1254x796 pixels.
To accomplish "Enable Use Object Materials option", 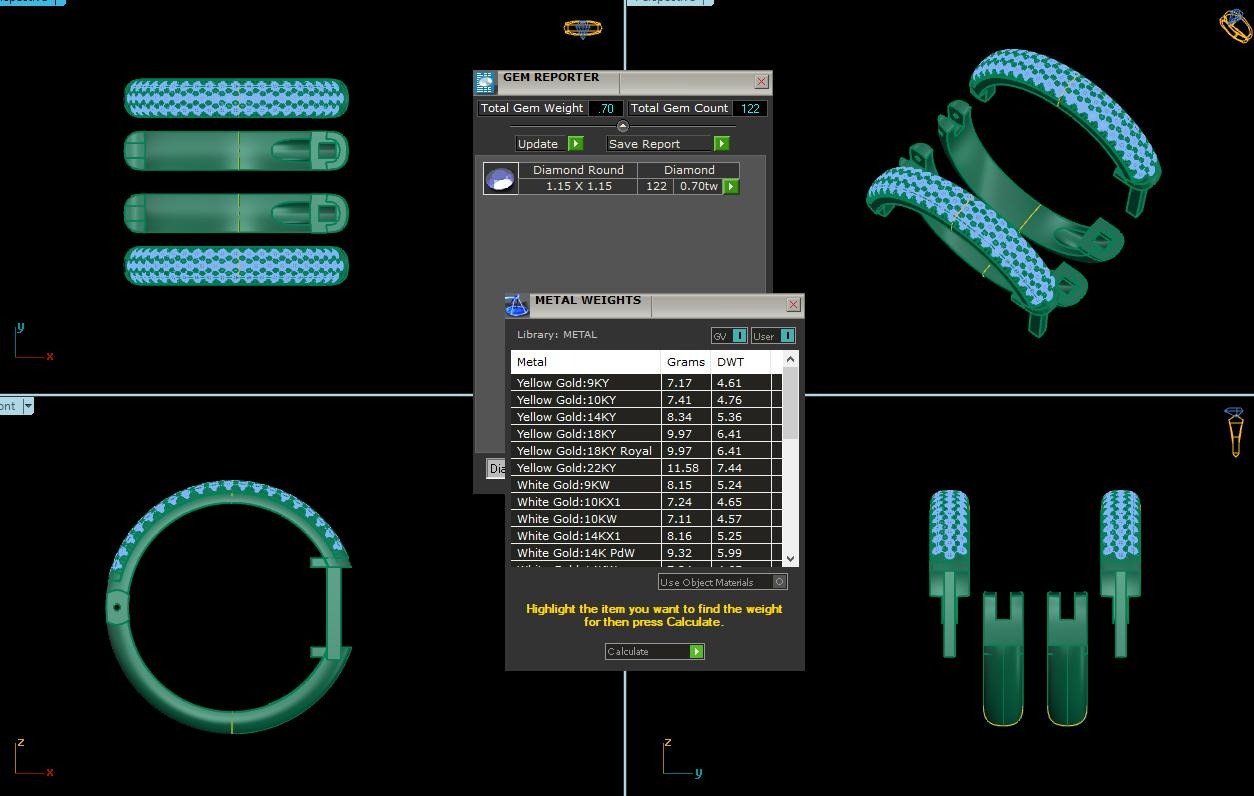I will coord(780,582).
